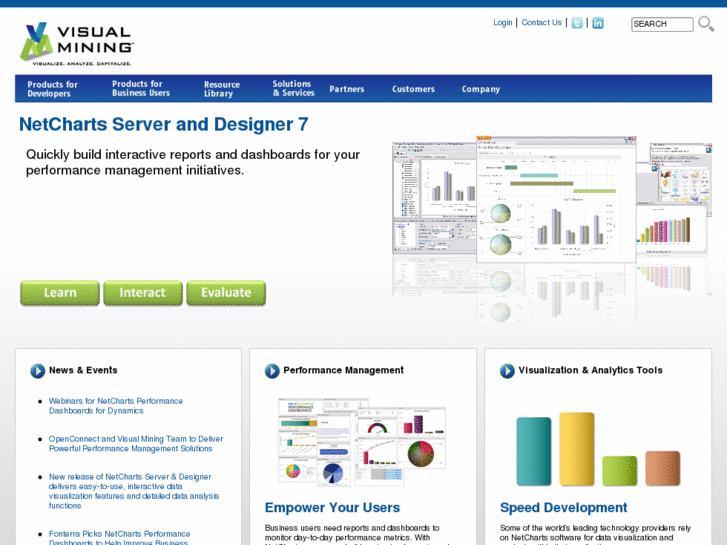Open Fonterra Picks NetCharts Performance link
The width and height of the screenshot is (727, 545).
click(x=119, y=537)
